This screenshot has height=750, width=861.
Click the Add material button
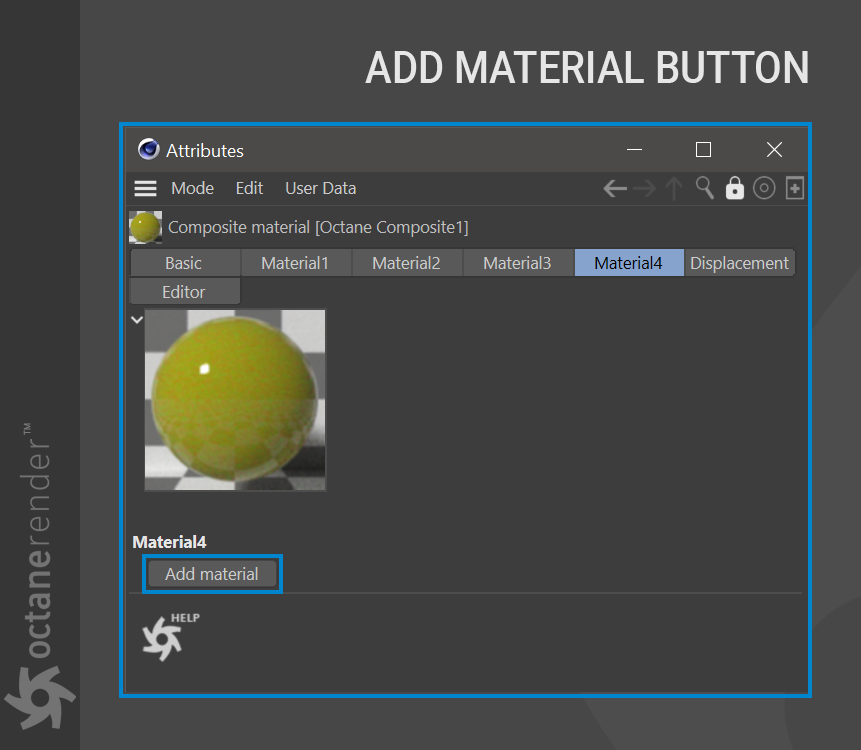(x=212, y=574)
